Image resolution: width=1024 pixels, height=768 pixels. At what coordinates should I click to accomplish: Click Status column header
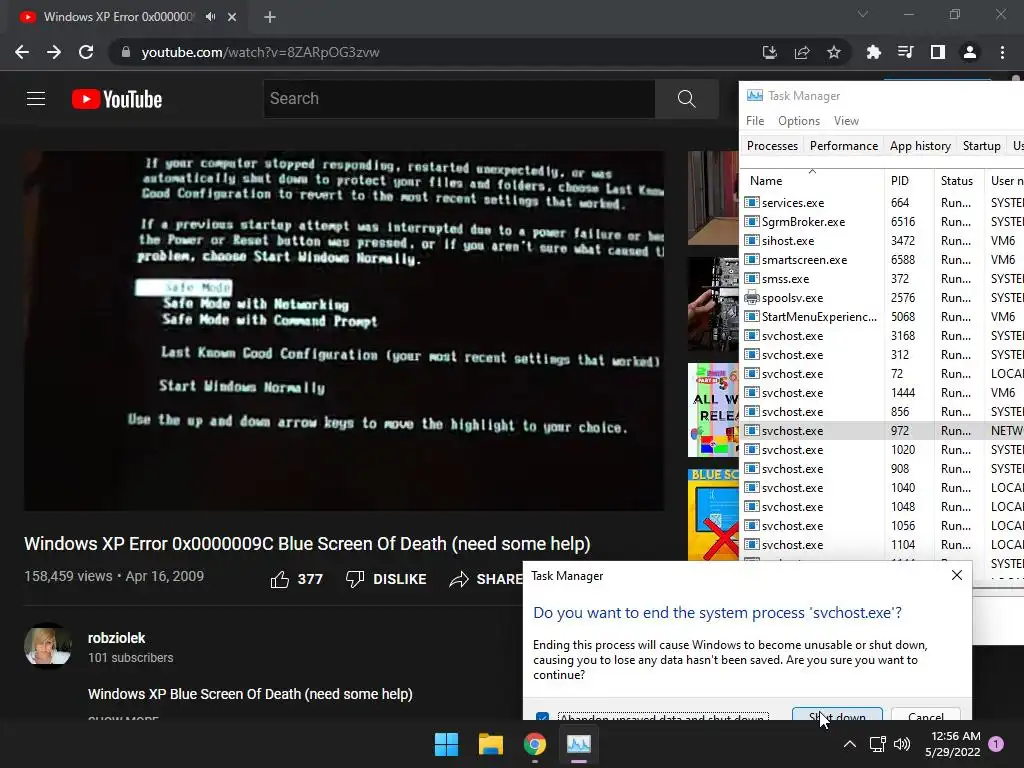(957, 181)
